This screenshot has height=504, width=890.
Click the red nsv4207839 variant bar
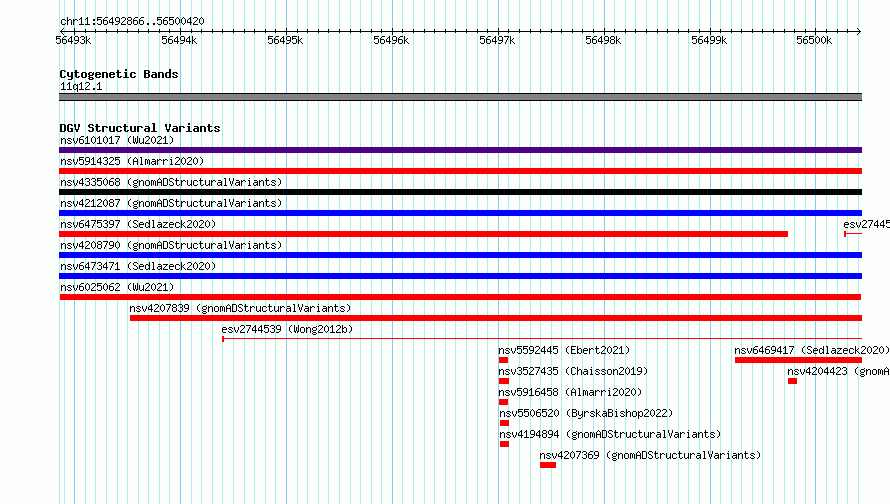tap(496, 318)
